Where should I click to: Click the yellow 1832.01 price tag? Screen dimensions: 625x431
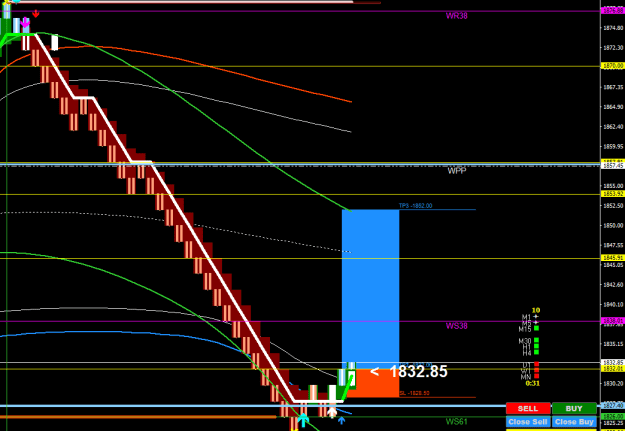(613, 369)
